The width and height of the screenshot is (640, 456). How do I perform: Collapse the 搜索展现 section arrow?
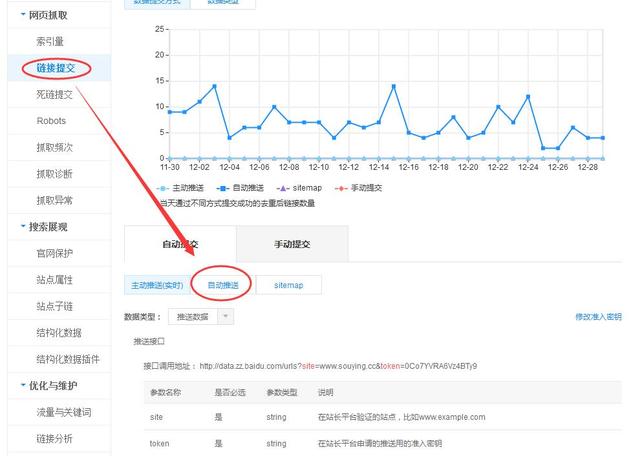point(23,226)
